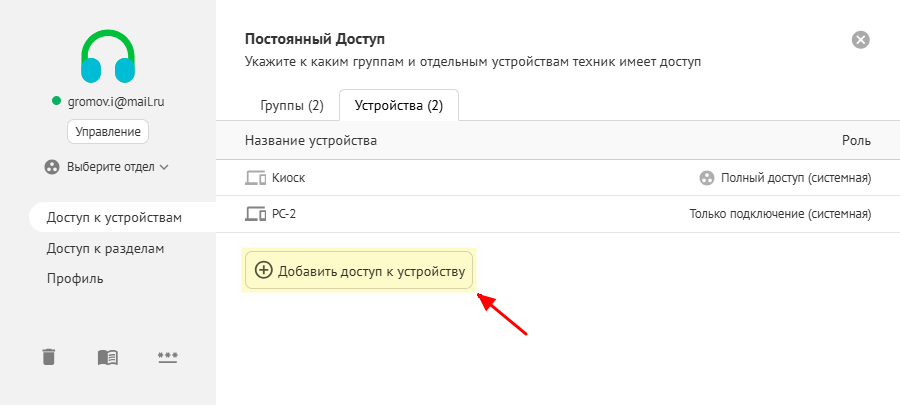Click the department group icon
This screenshot has height=405, width=900.
53,167
